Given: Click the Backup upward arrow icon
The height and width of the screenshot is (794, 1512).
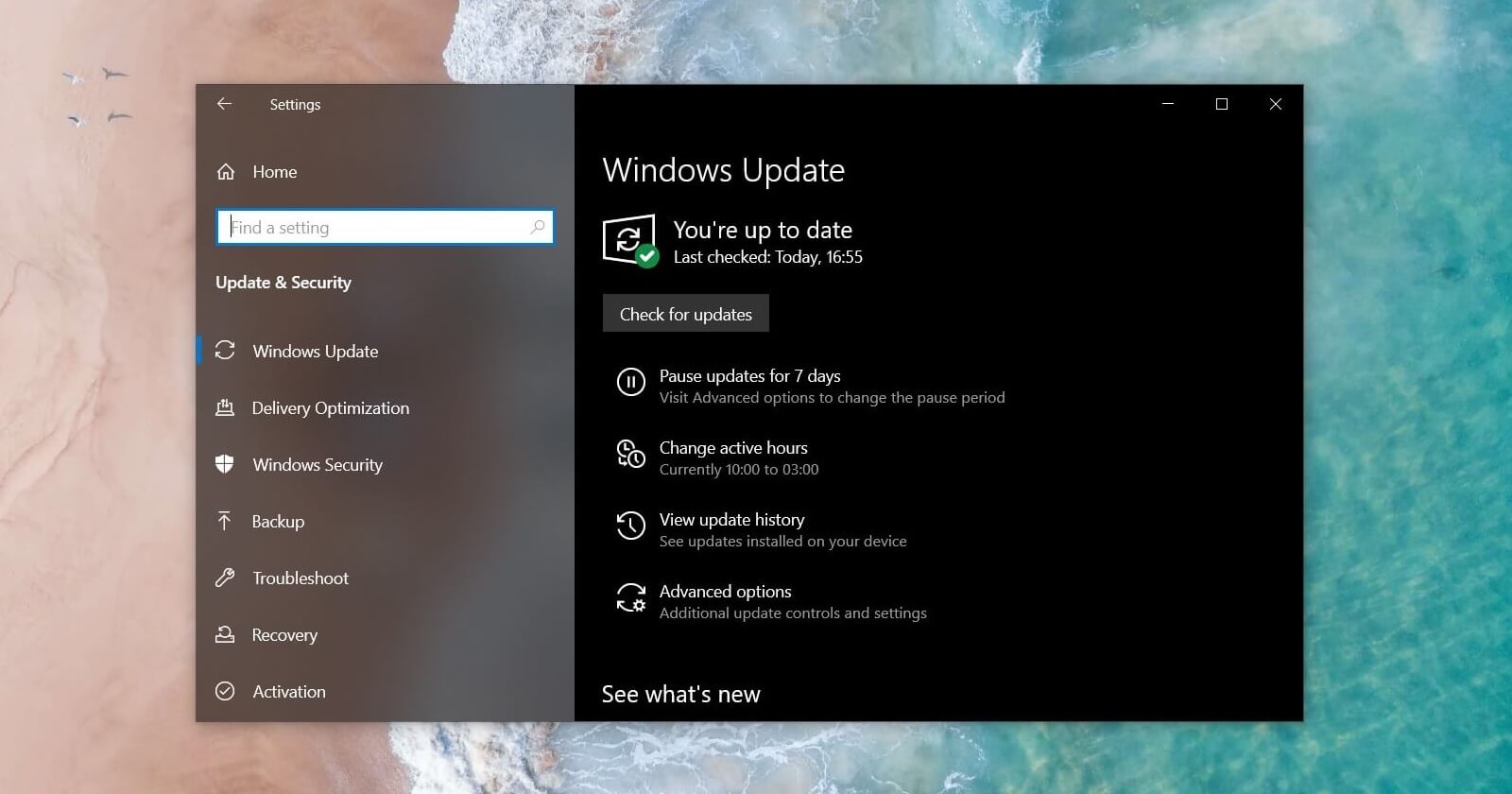Looking at the screenshot, I should (224, 521).
